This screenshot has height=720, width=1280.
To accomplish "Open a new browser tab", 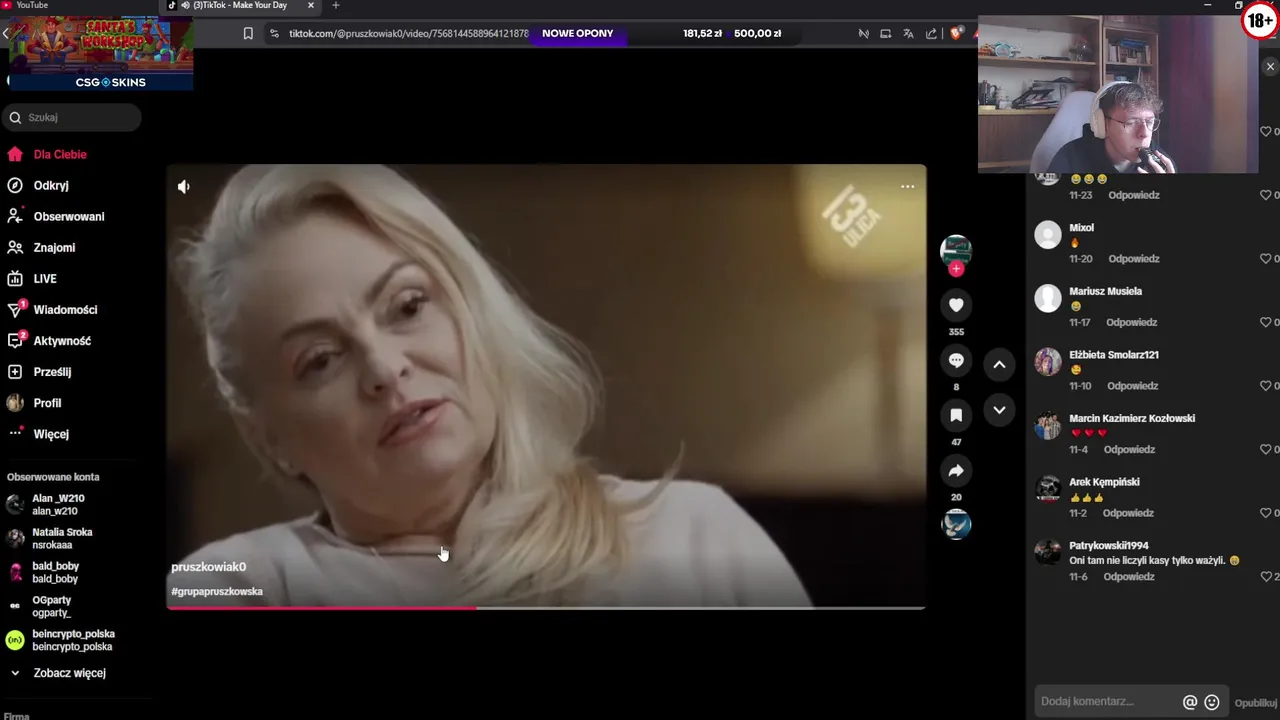I will (x=335, y=5).
